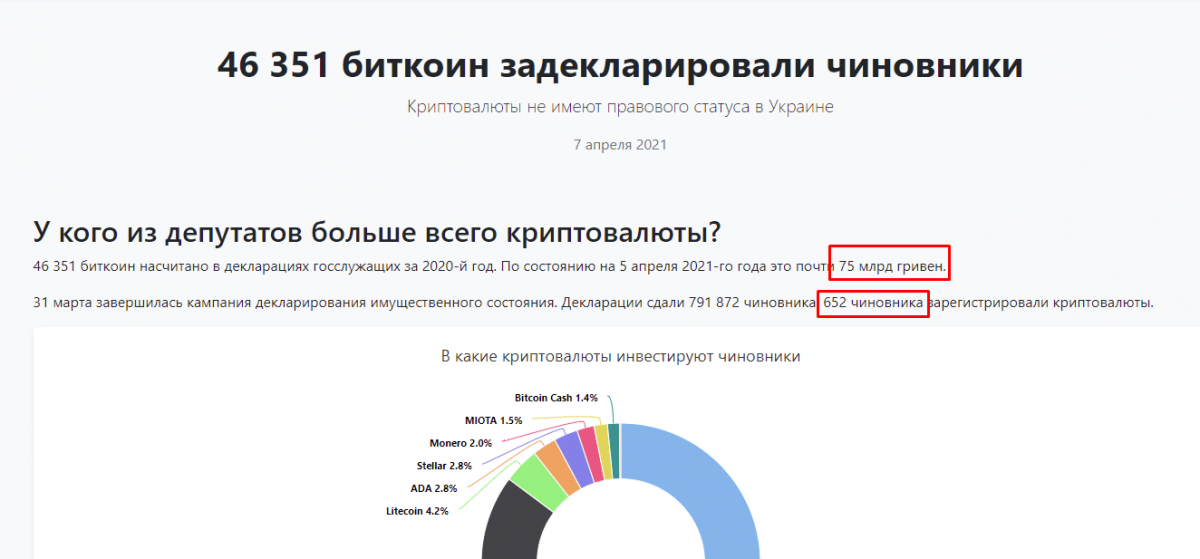Click the date '7 апреля 2021'
The height and width of the screenshot is (559, 1200).
[x=620, y=144]
